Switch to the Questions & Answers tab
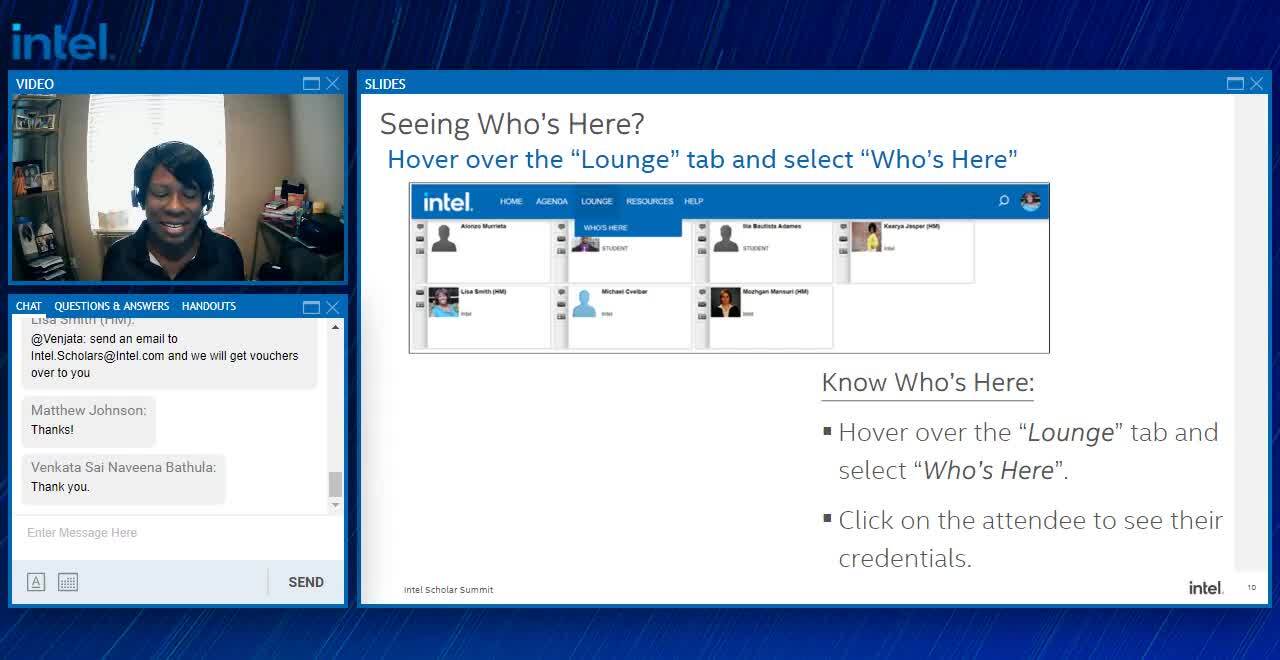The image size is (1280, 660). coord(111,306)
